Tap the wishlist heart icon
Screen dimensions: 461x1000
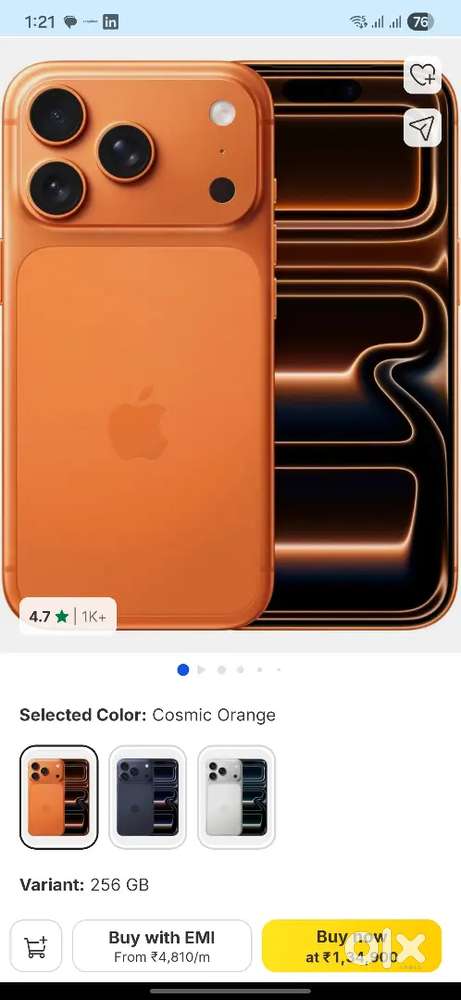[x=423, y=76]
